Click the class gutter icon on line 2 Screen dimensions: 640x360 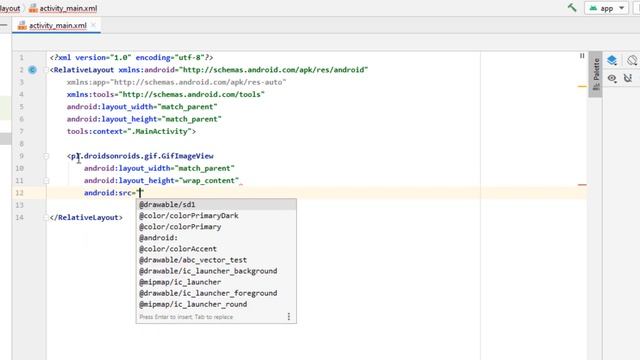32,70
